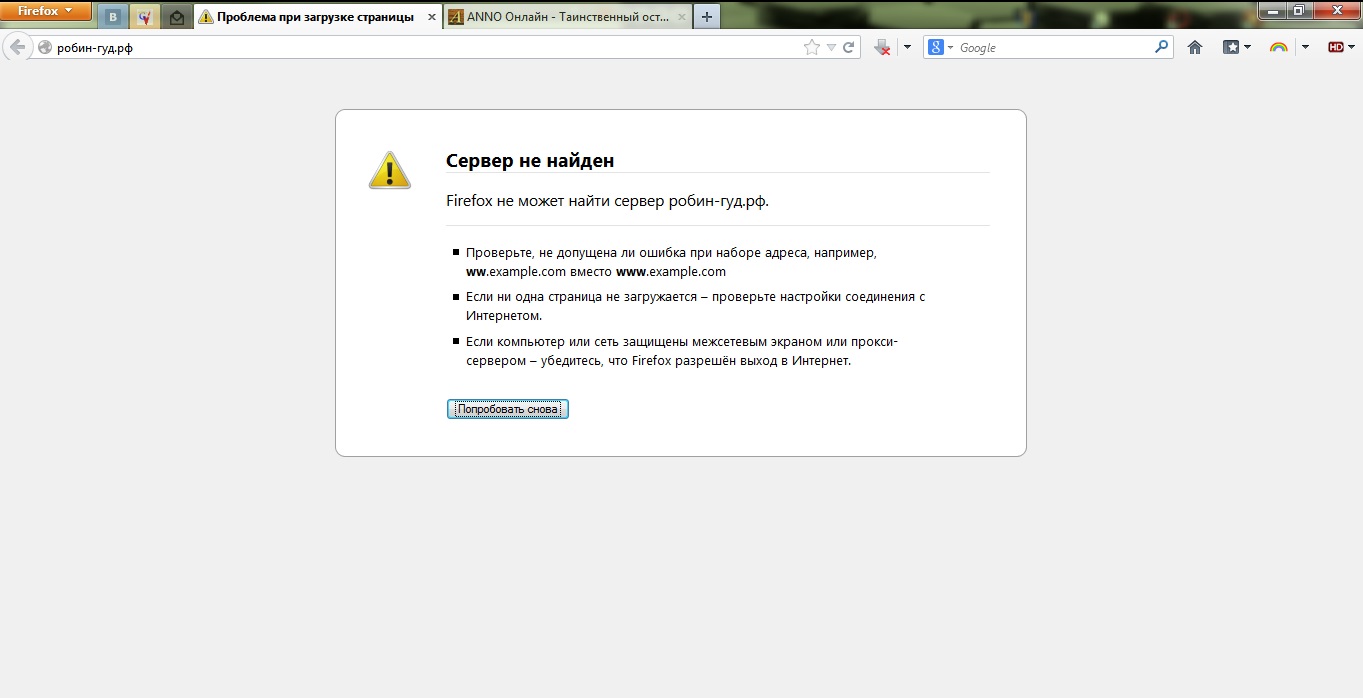Switch to the pinned red checkmark tab
This screenshot has height=698, width=1363.
click(145, 17)
